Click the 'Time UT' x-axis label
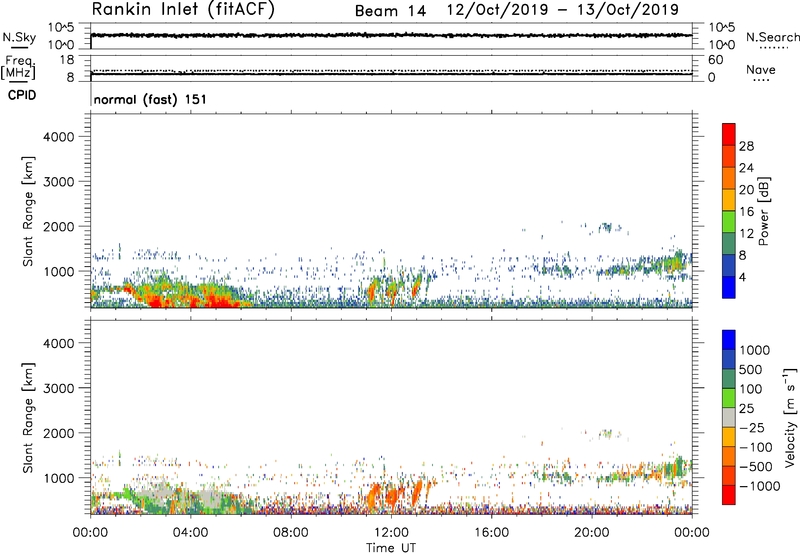 391,547
